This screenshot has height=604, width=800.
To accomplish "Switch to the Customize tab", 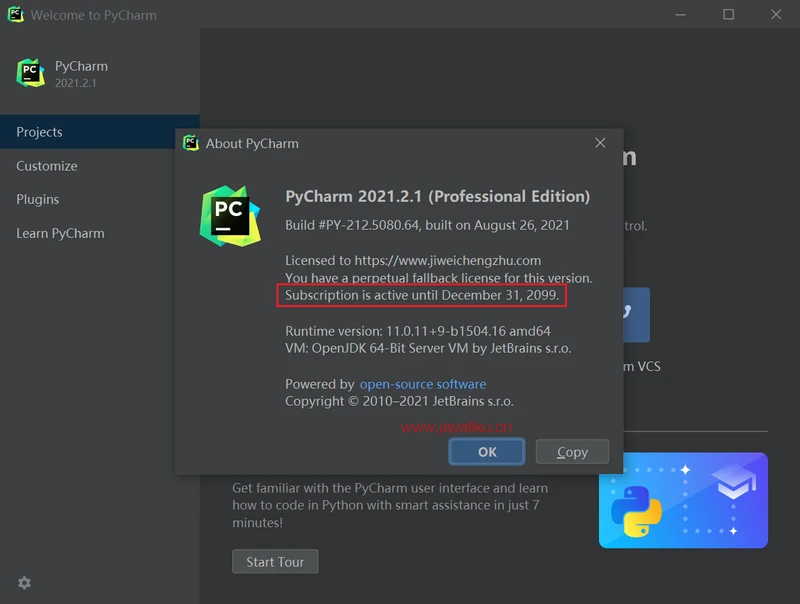I will 47,166.
